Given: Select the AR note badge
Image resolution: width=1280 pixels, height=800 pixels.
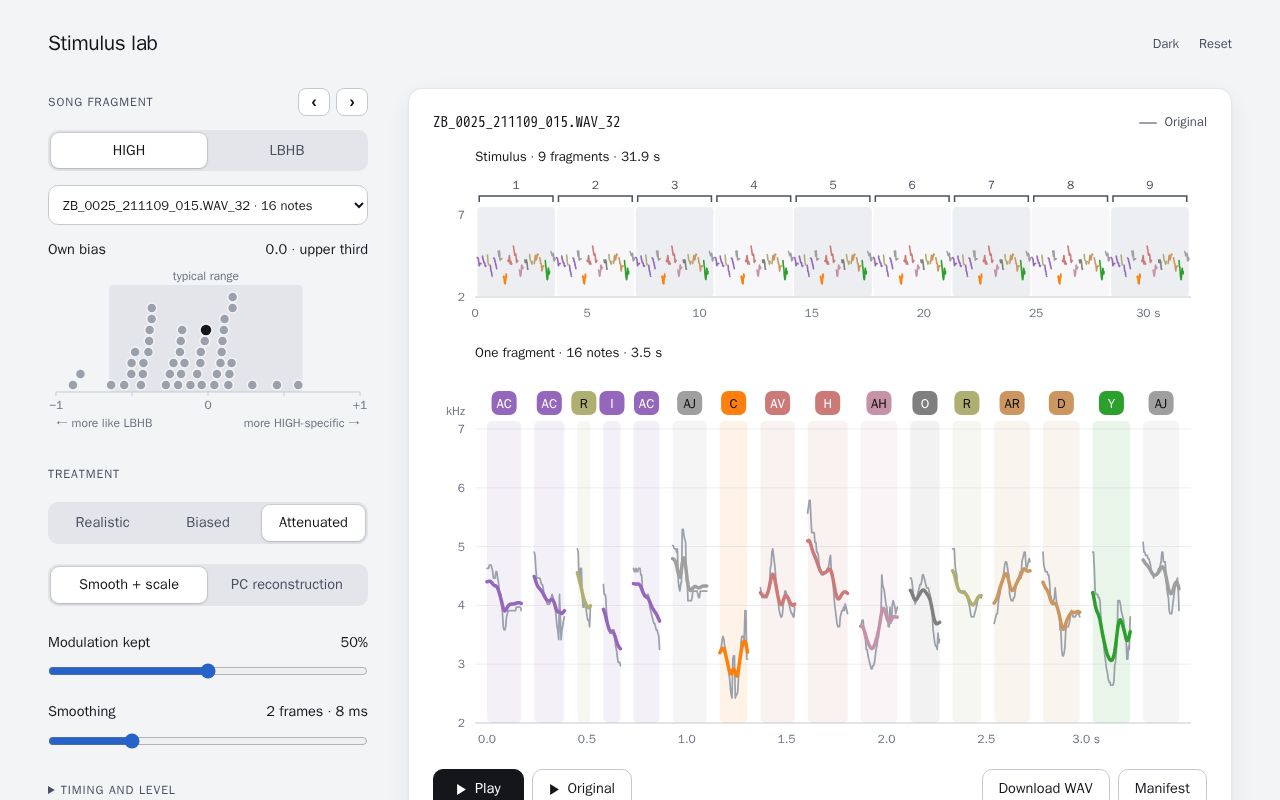Looking at the screenshot, I should tap(1012, 403).
